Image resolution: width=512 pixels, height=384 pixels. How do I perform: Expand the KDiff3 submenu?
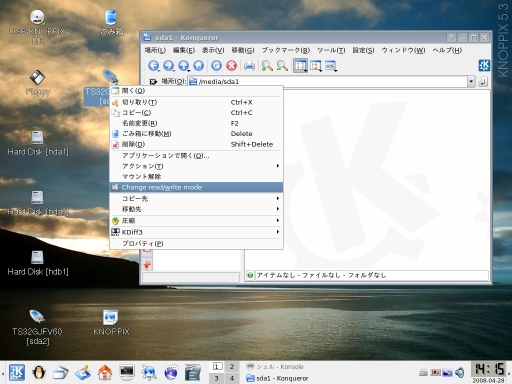point(196,232)
